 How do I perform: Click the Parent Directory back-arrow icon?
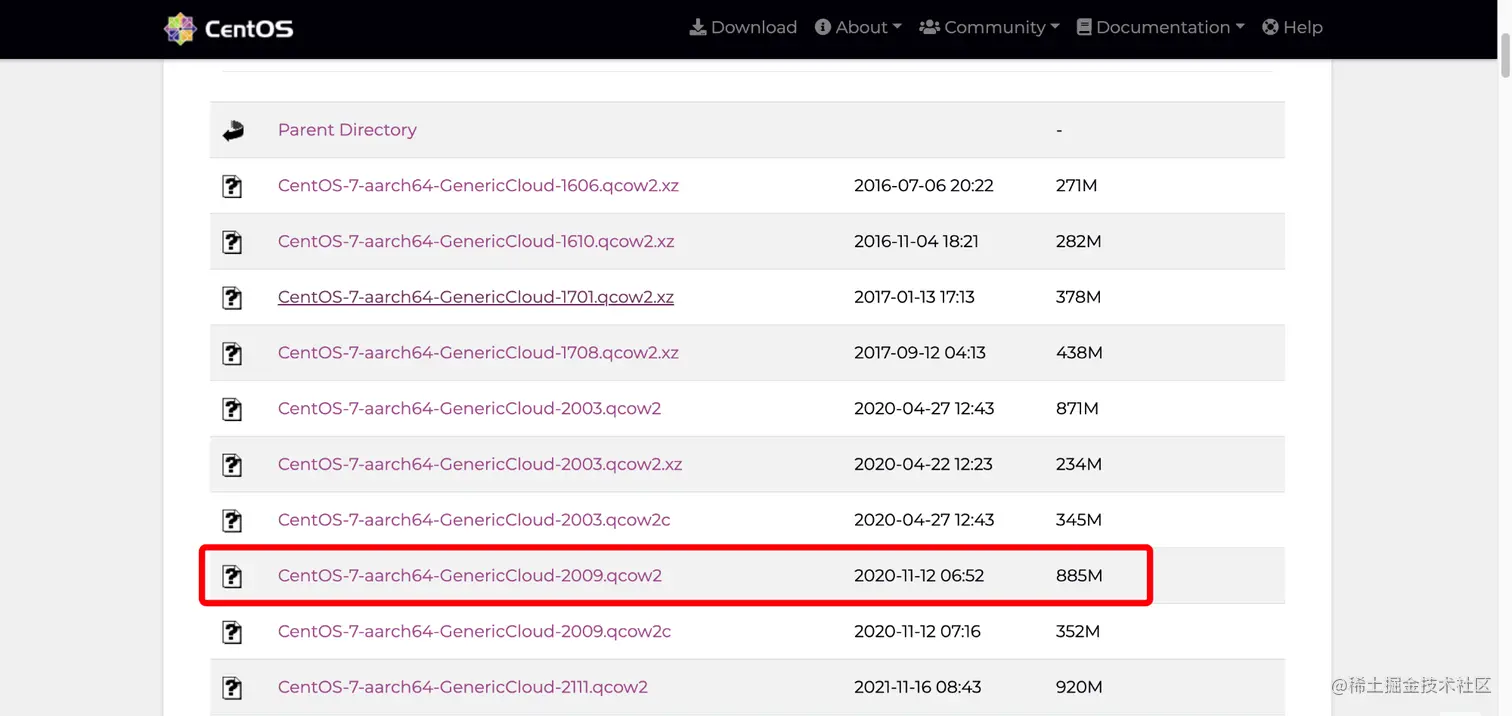233,130
